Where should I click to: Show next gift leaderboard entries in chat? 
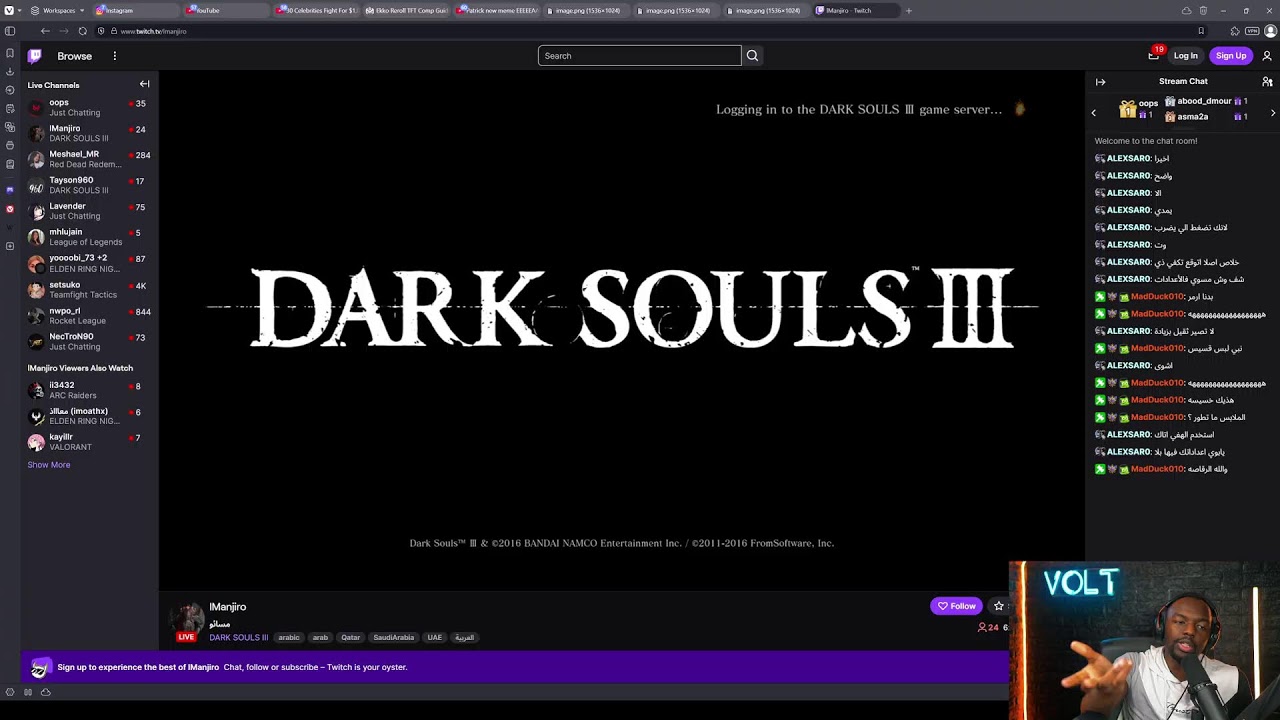[1273, 113]
